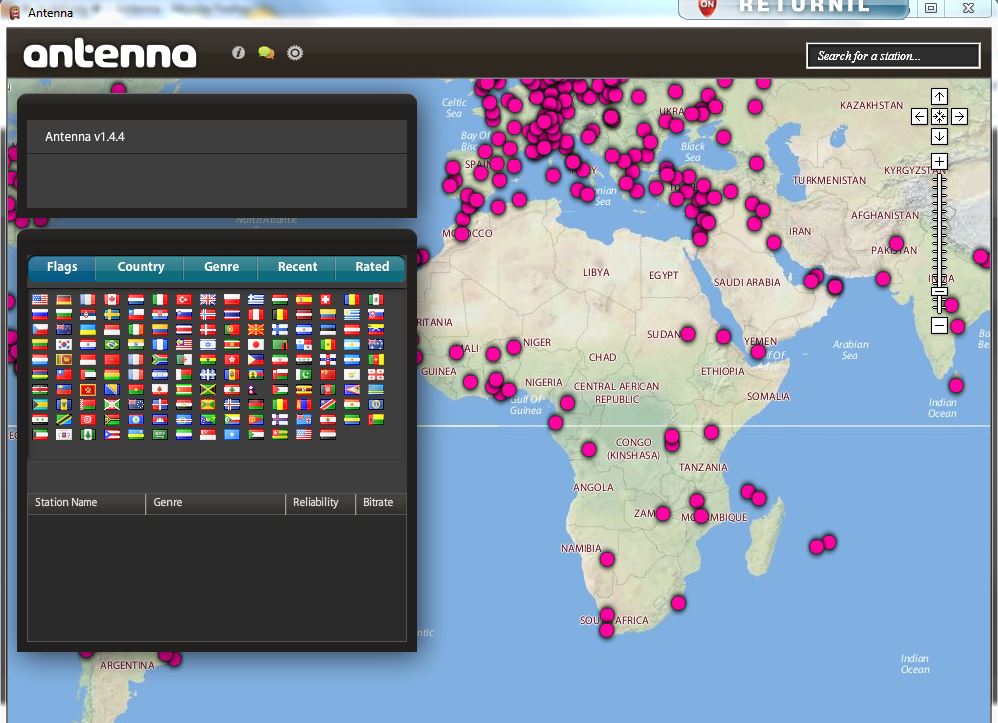Select the Spain flag

coord(304,299)
